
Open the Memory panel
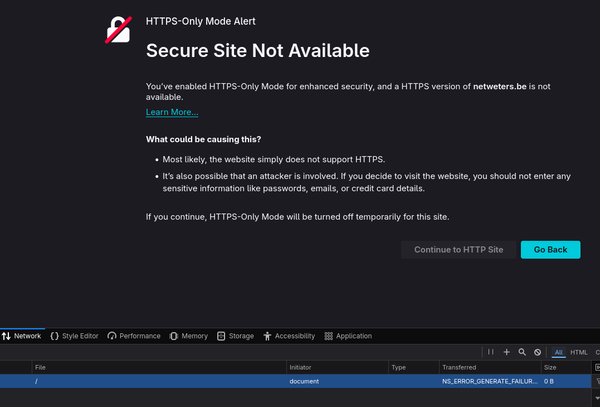[x=189, y=336]
